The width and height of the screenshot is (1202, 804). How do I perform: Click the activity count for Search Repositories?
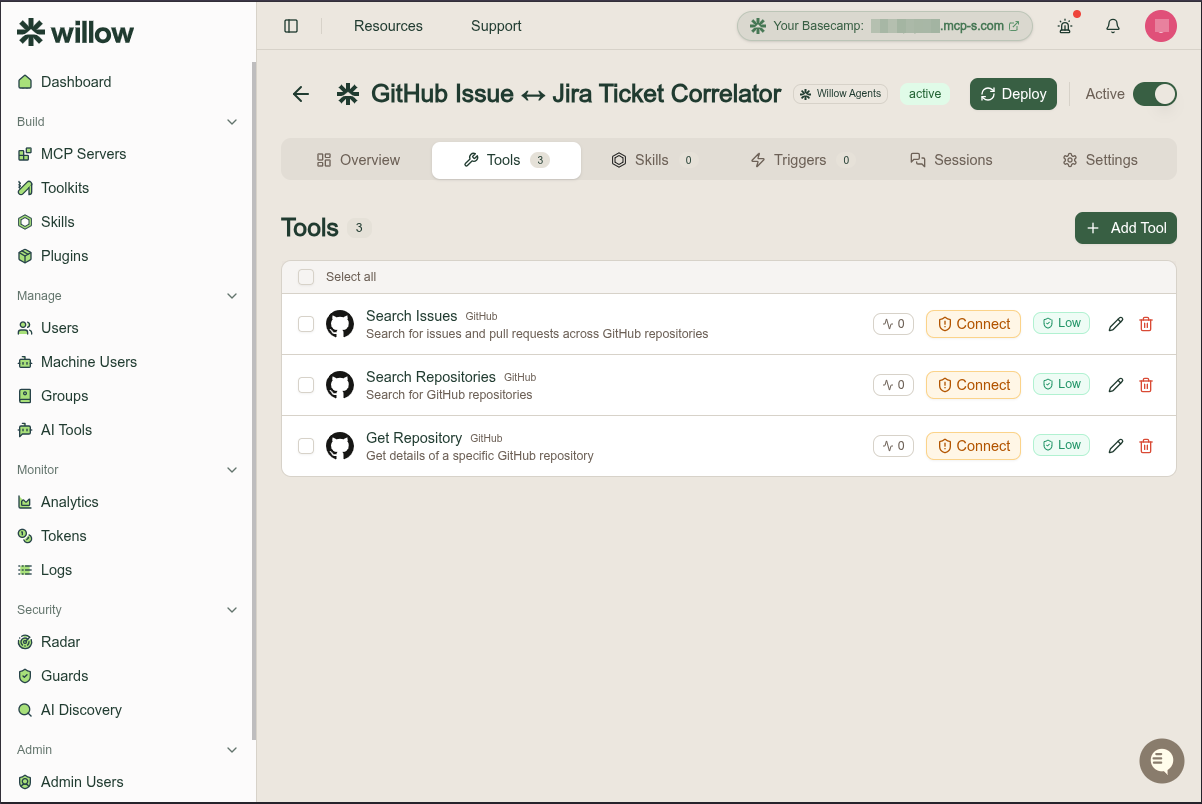coord(893,385)
